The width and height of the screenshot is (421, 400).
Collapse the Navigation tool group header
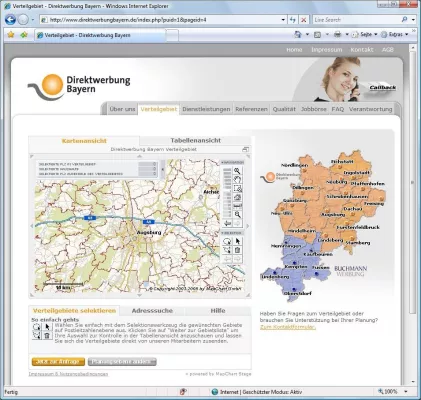tap(232, 162)
